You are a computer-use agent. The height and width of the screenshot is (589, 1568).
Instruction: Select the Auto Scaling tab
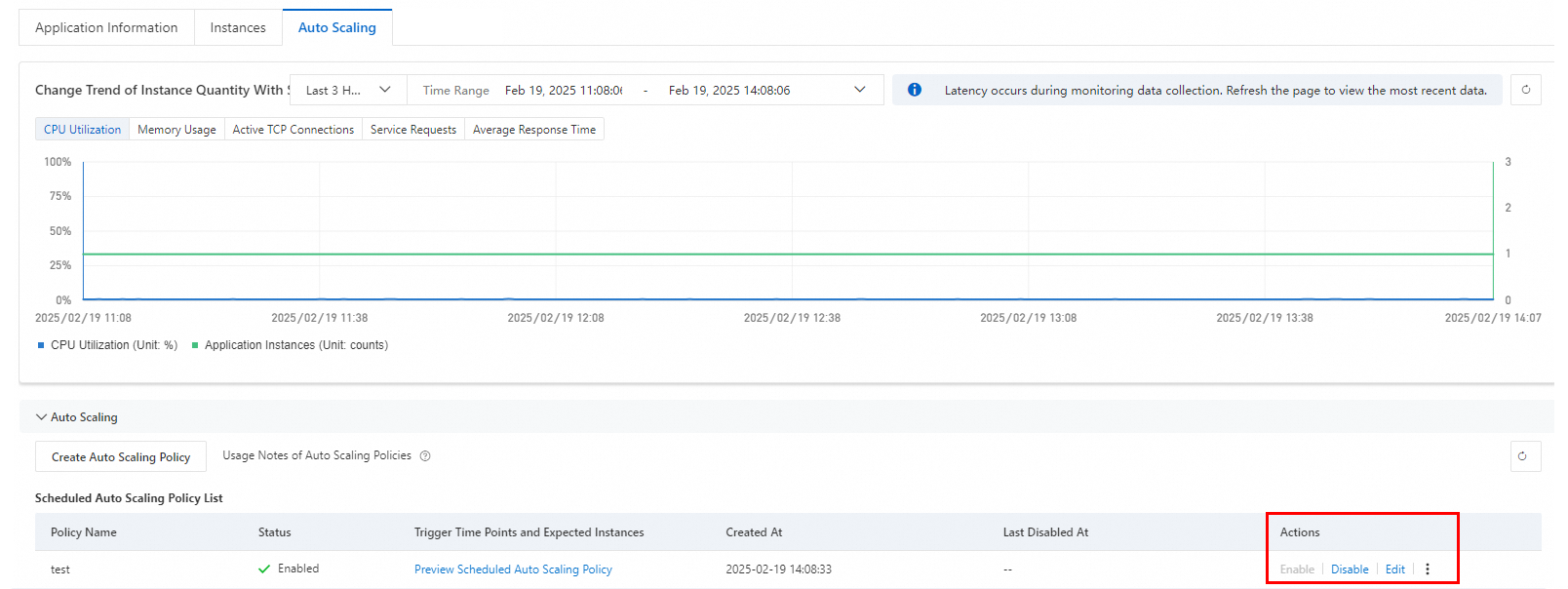pyautogui.click(x=337, y=27)
